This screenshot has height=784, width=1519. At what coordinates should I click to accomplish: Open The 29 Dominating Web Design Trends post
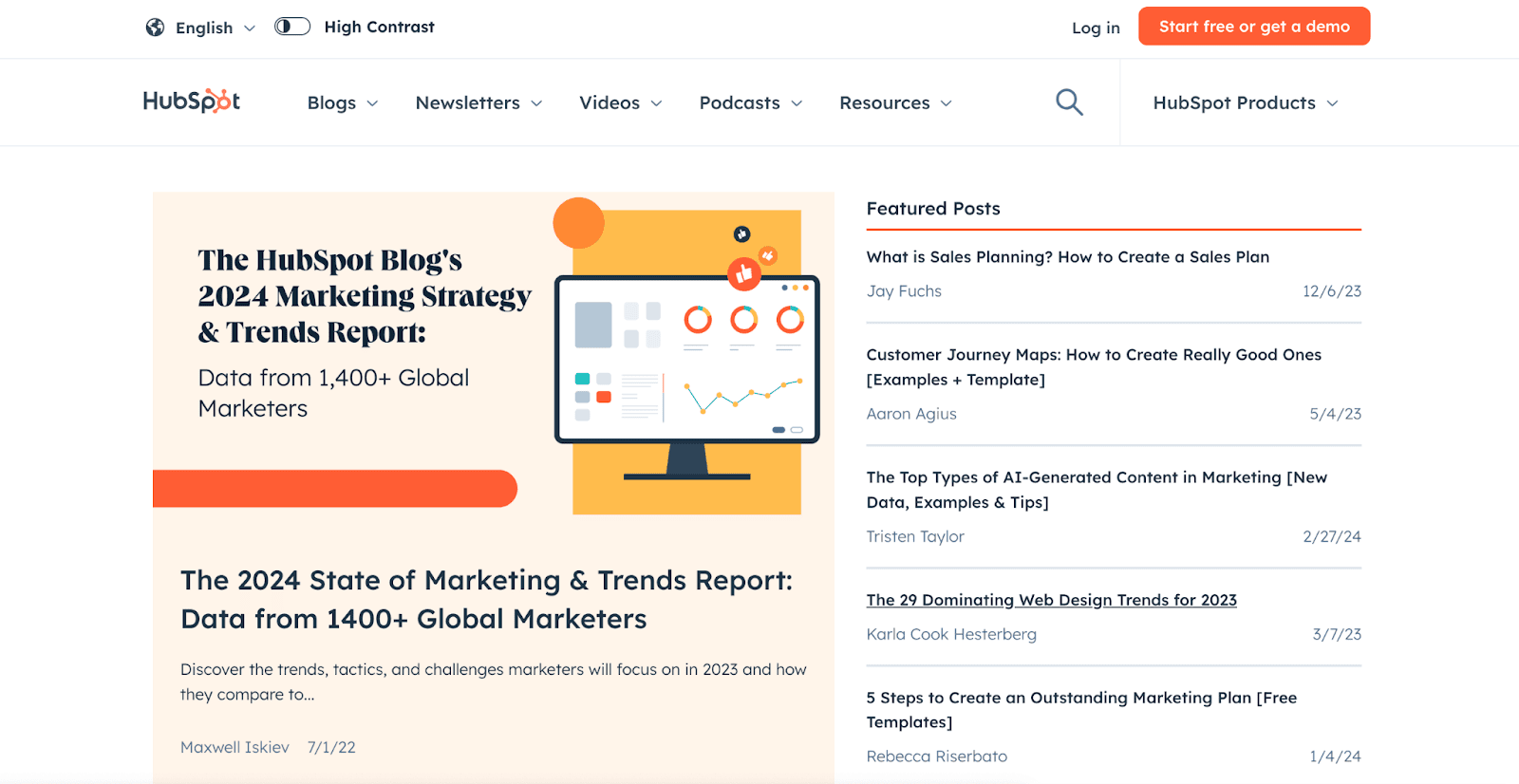[x=1051, y=600]
